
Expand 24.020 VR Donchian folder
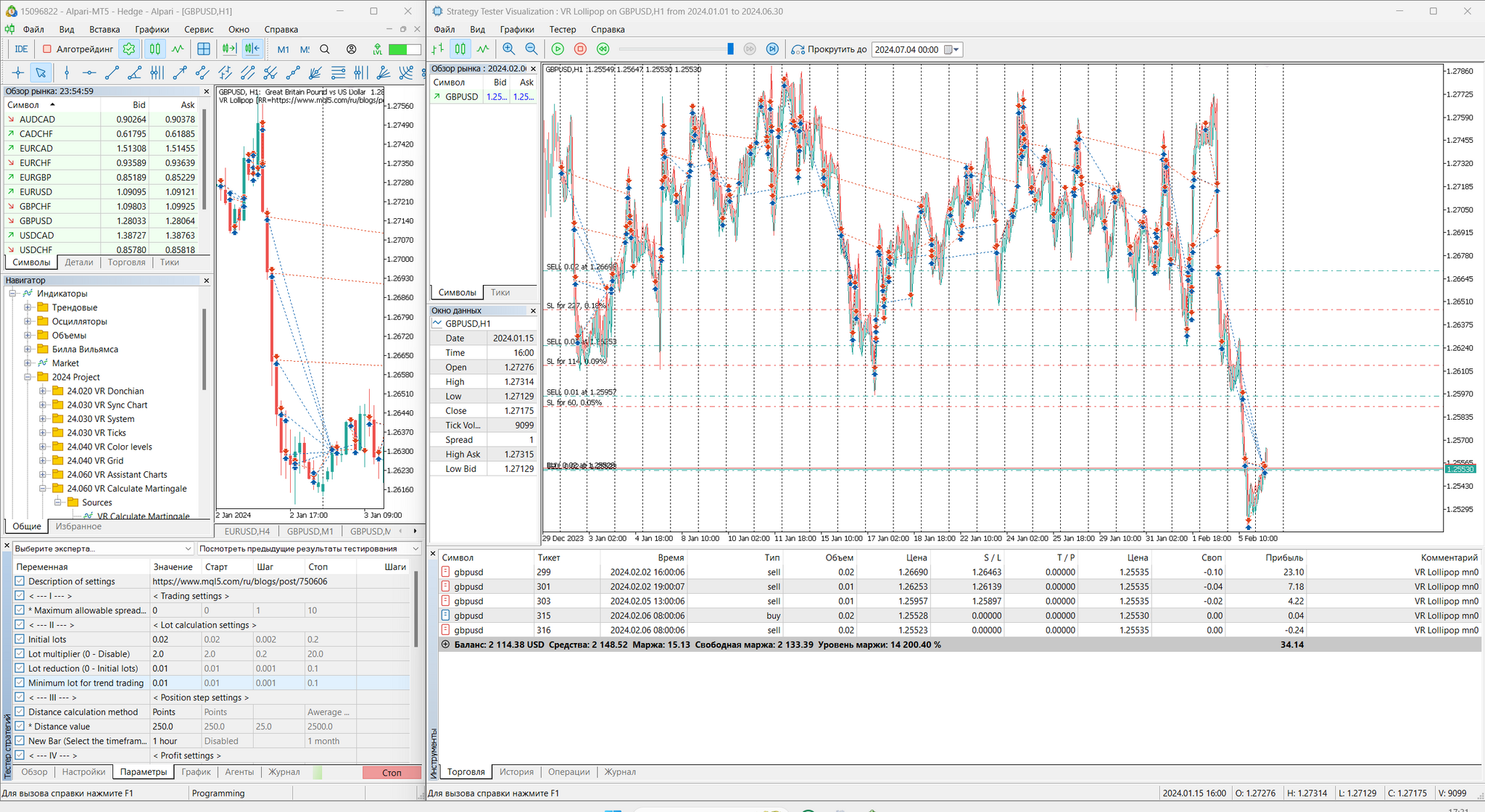(43, 391)
